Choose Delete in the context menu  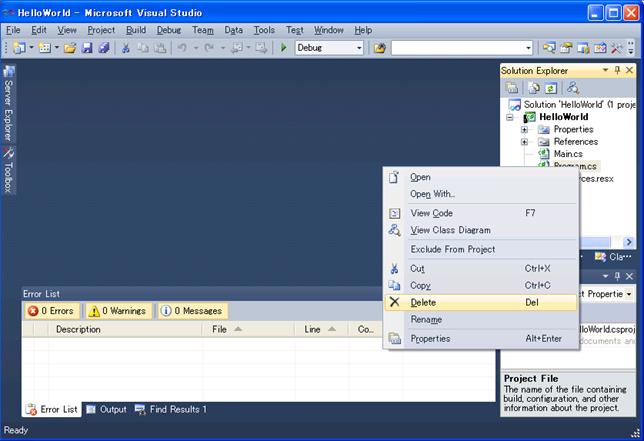coord(481,302)
